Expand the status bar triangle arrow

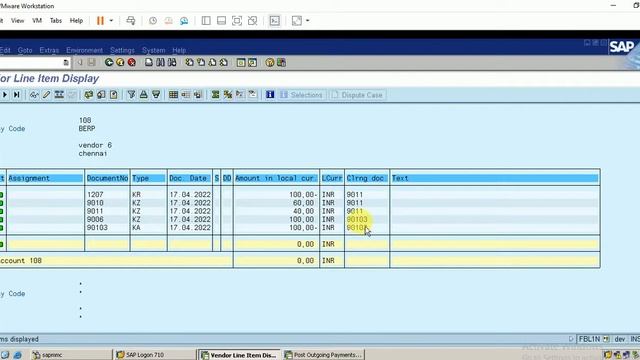point(571,339)
